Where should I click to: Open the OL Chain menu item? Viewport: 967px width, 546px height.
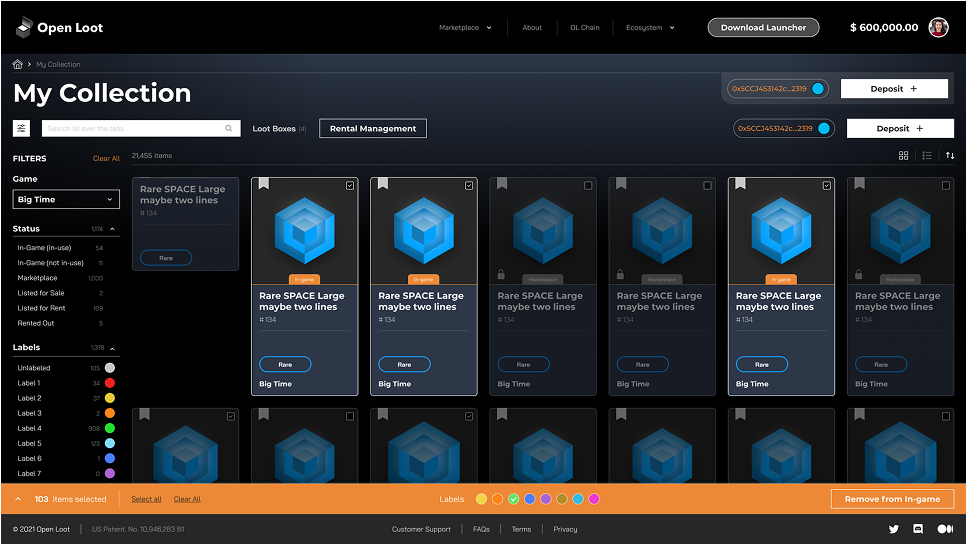point(585,28)
